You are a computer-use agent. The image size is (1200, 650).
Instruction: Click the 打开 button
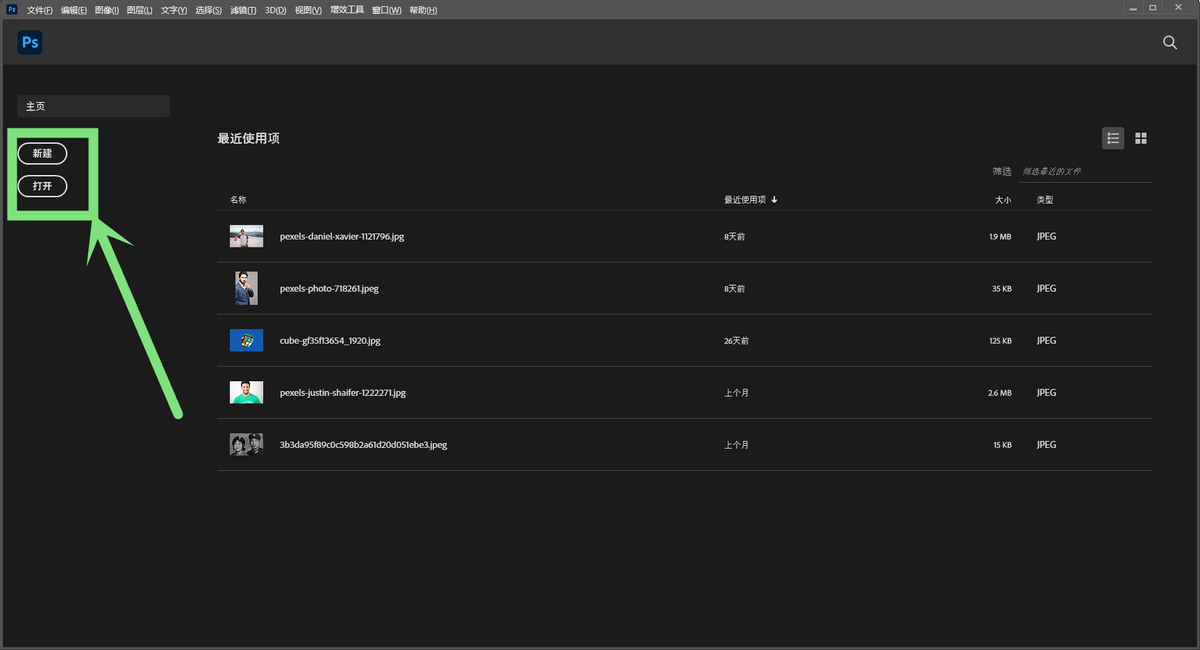(x=42, y=186)
